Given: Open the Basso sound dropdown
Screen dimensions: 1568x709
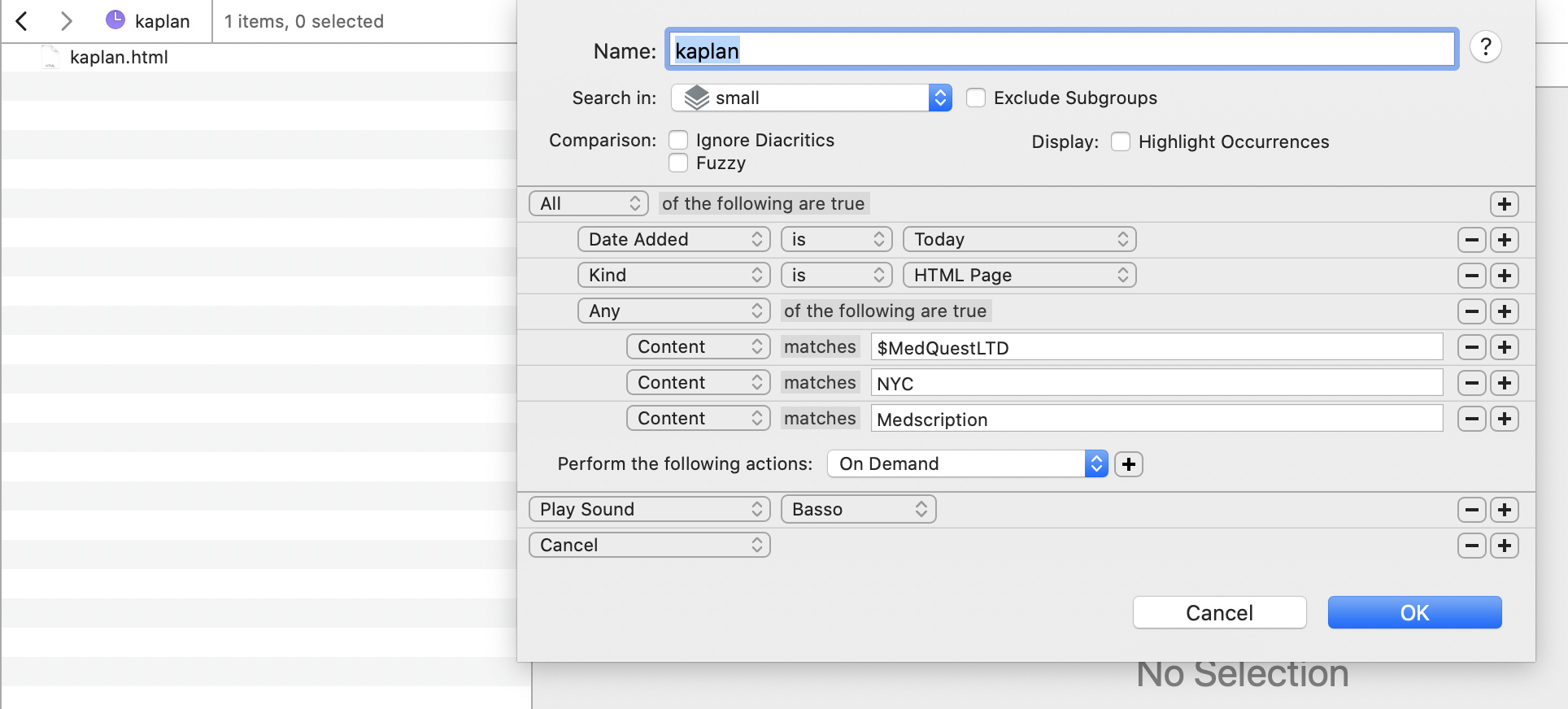Looking at the screenshot, I should tap(858, 510).
